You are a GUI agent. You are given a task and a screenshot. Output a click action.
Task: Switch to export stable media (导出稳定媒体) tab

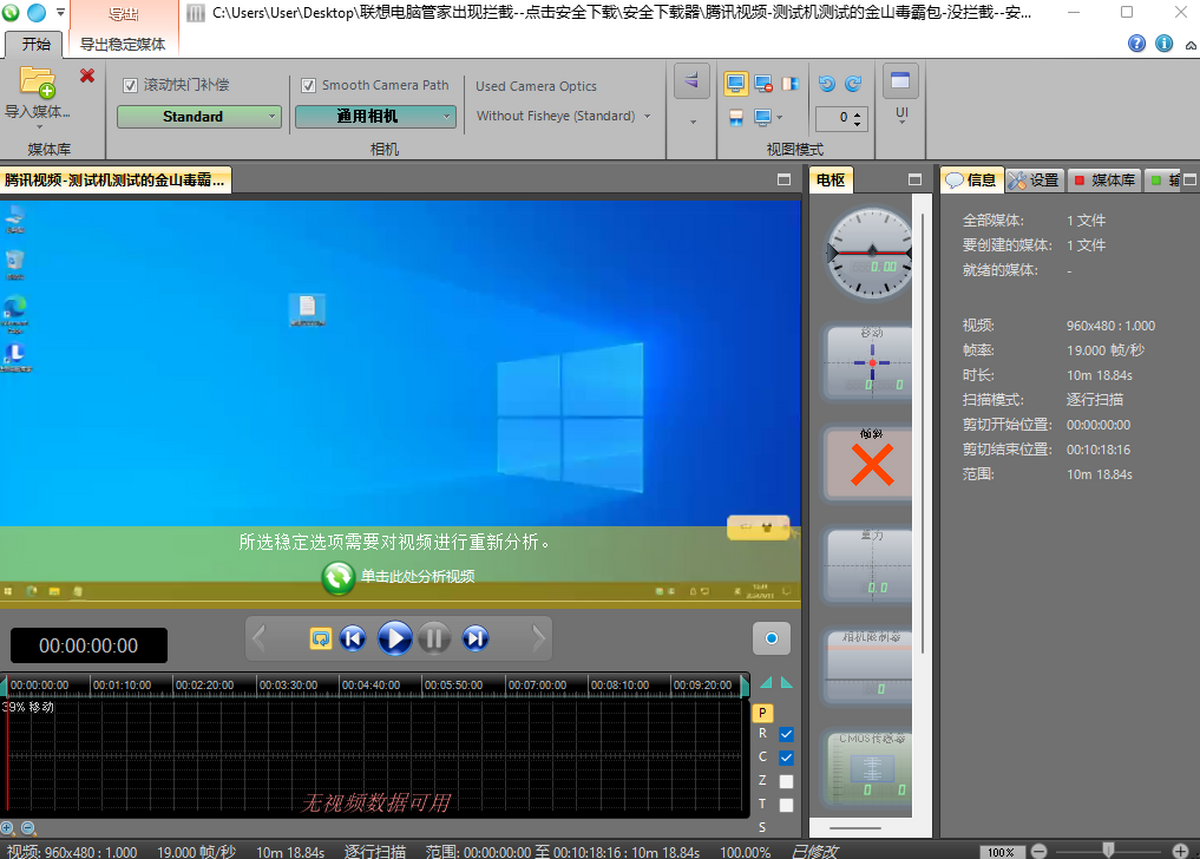(x=123, y=44)
